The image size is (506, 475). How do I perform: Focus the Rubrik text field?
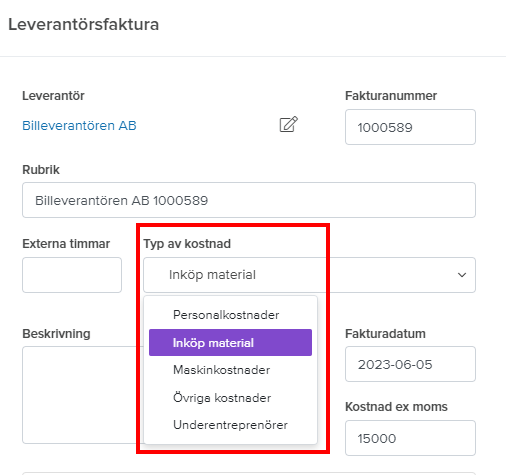[249, 200]
